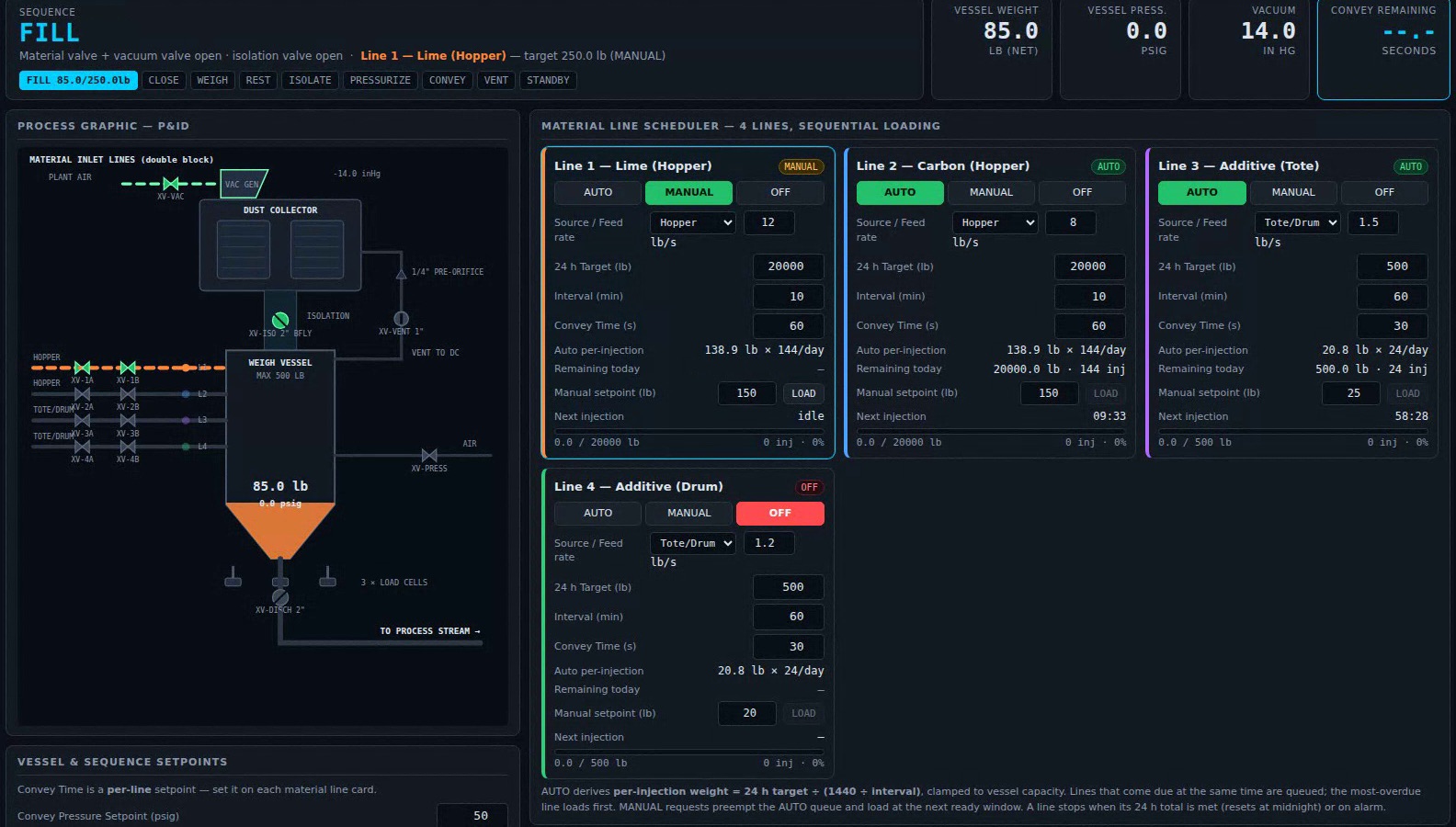
Task: Open Line 3 Tote/Drum source dropdown
Action: click(1297, 222)
